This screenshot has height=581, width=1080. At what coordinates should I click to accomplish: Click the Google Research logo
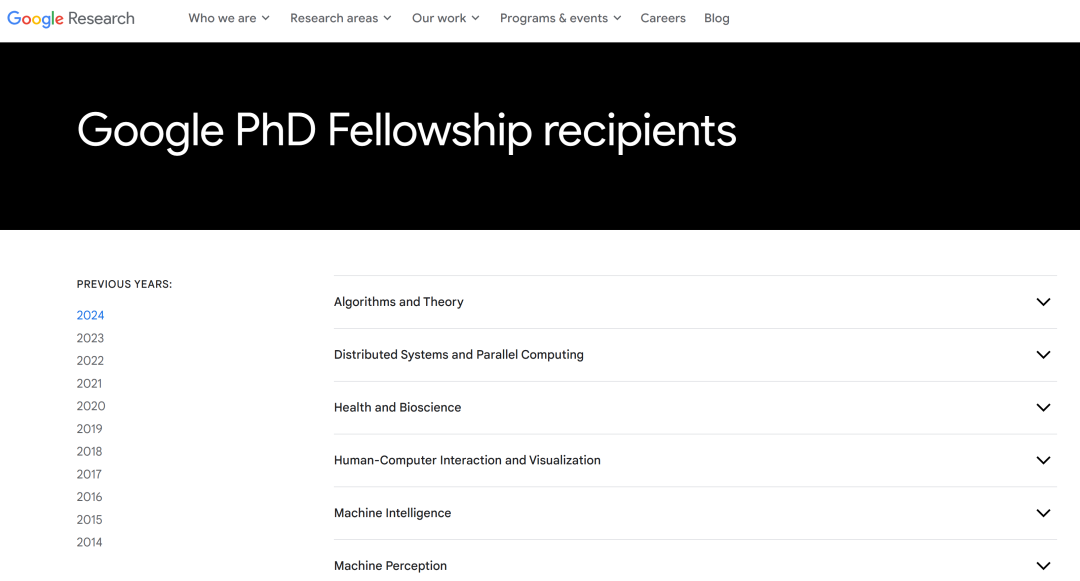[71, 19]
